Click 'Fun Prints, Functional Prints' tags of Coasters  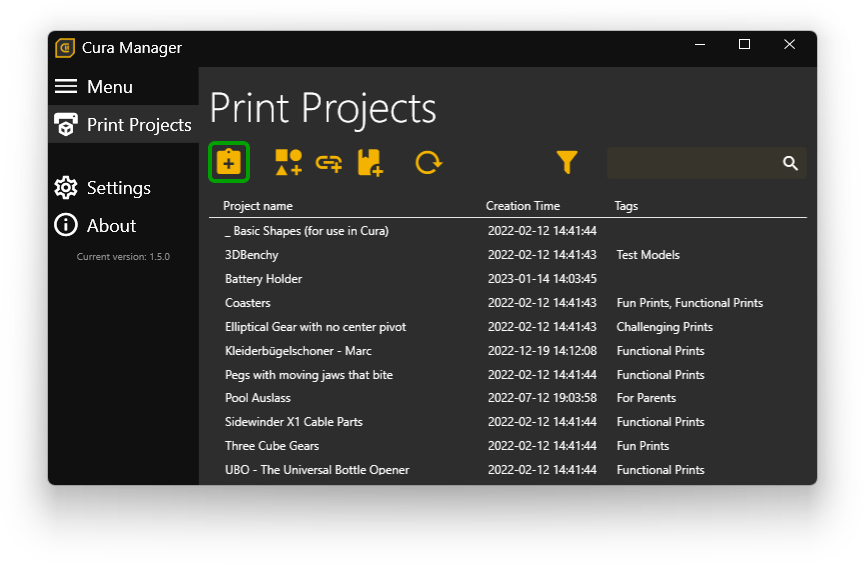click(690, 303)
